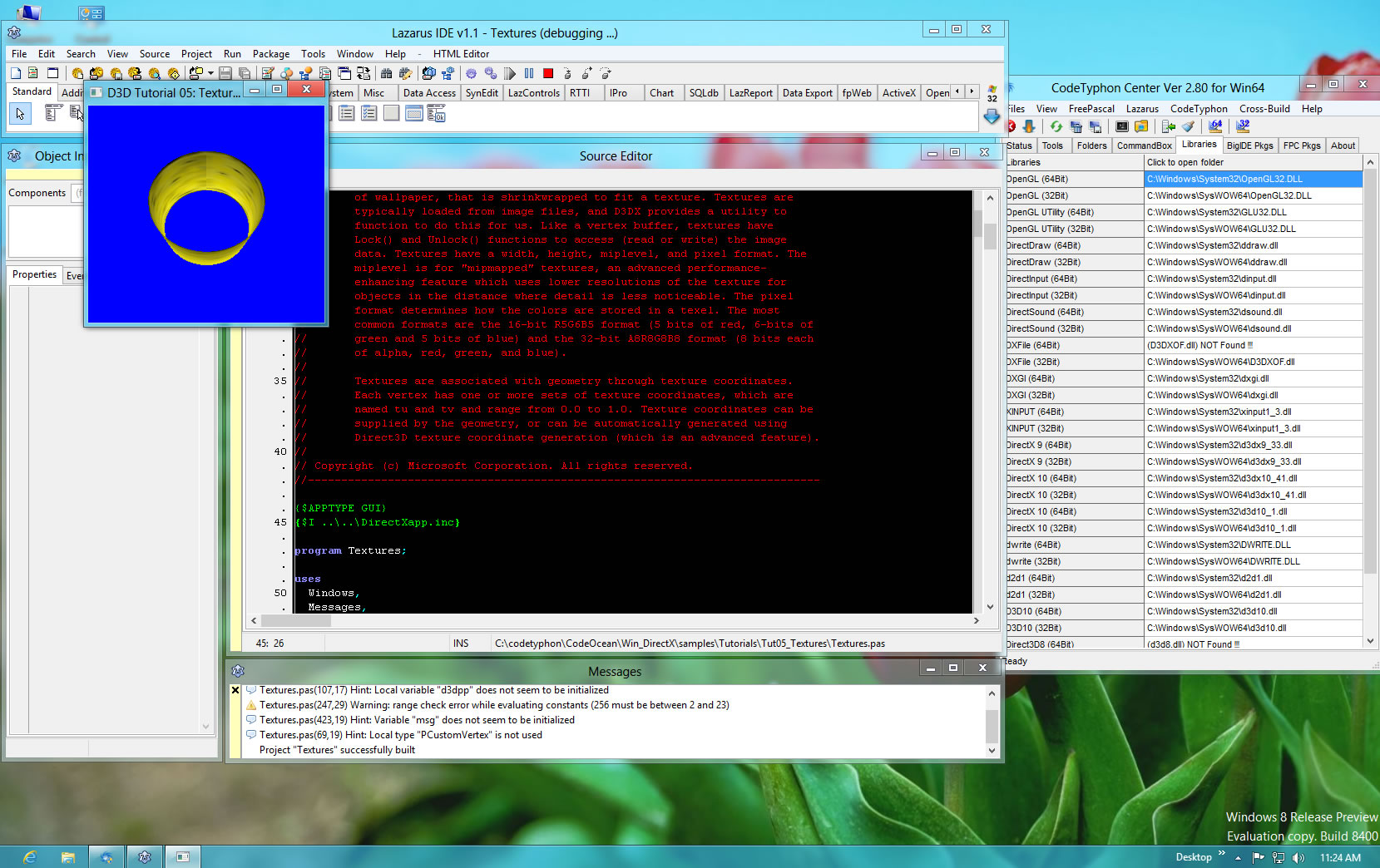Click Source Editor vertical scrollbar down arrow
The width and height of the screenshot is (1380, 868).
click(x=990, y=607)
